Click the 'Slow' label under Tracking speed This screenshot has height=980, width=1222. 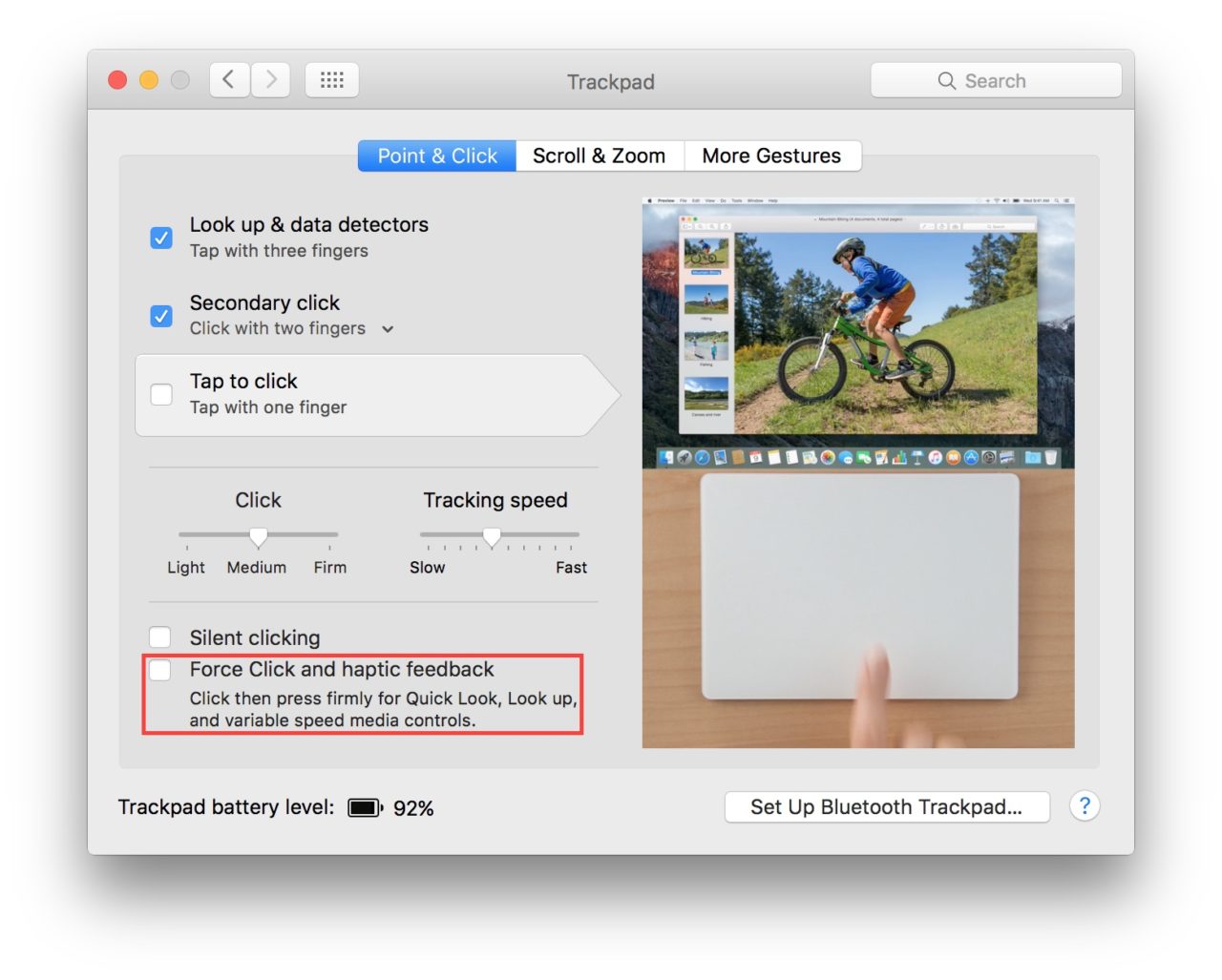pos(428,568)
